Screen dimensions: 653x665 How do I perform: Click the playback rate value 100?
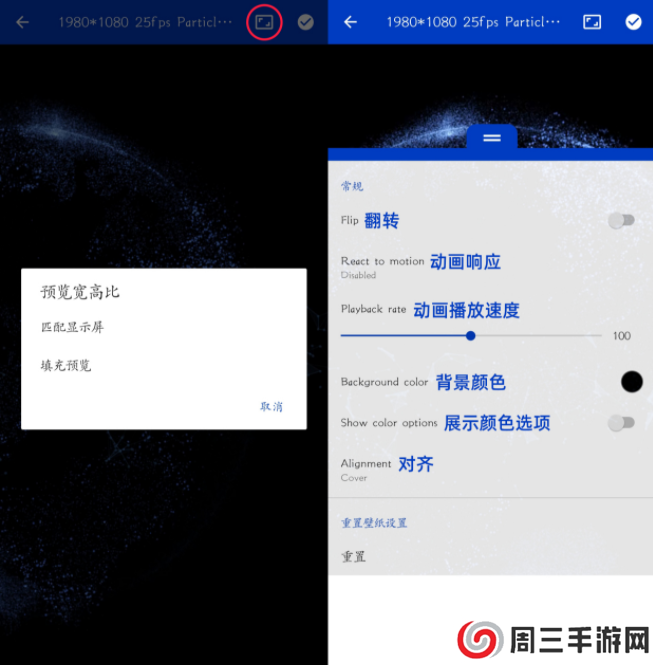click(x=622, y=336)
